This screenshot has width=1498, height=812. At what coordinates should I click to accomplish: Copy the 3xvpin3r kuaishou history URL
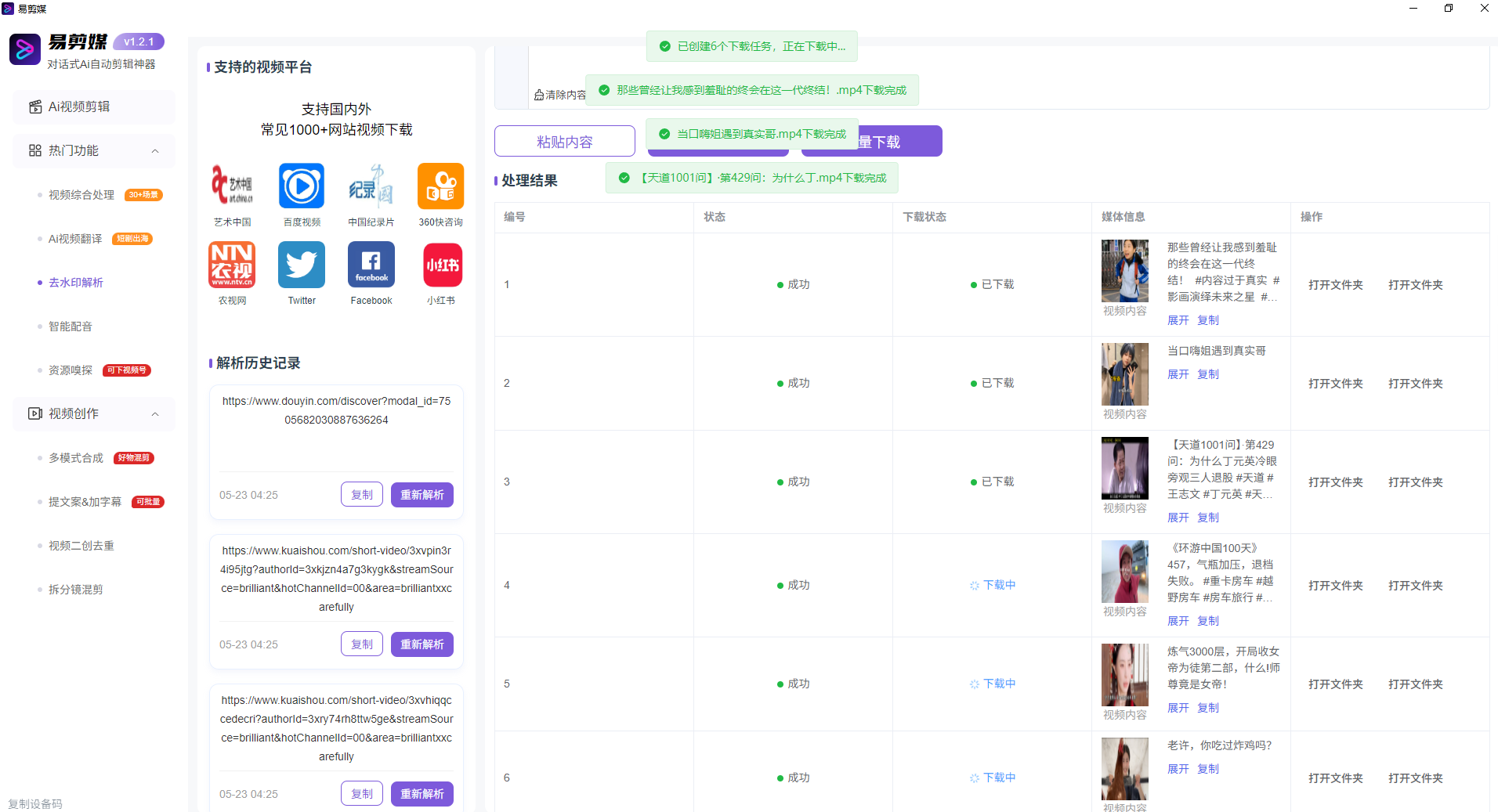click(x=362, y=644)
